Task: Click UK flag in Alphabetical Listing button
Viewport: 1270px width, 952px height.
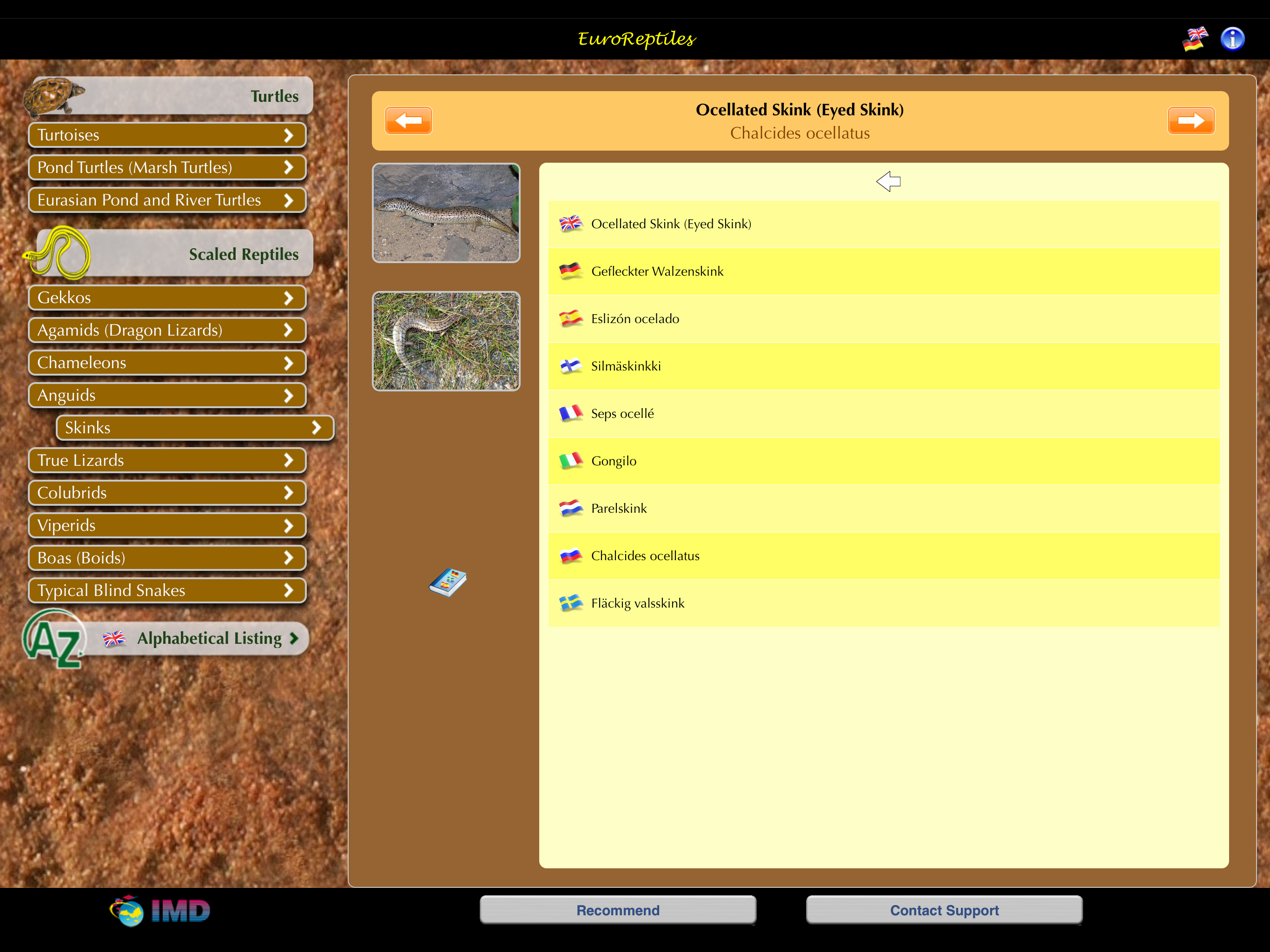Action: pos(114,639)
